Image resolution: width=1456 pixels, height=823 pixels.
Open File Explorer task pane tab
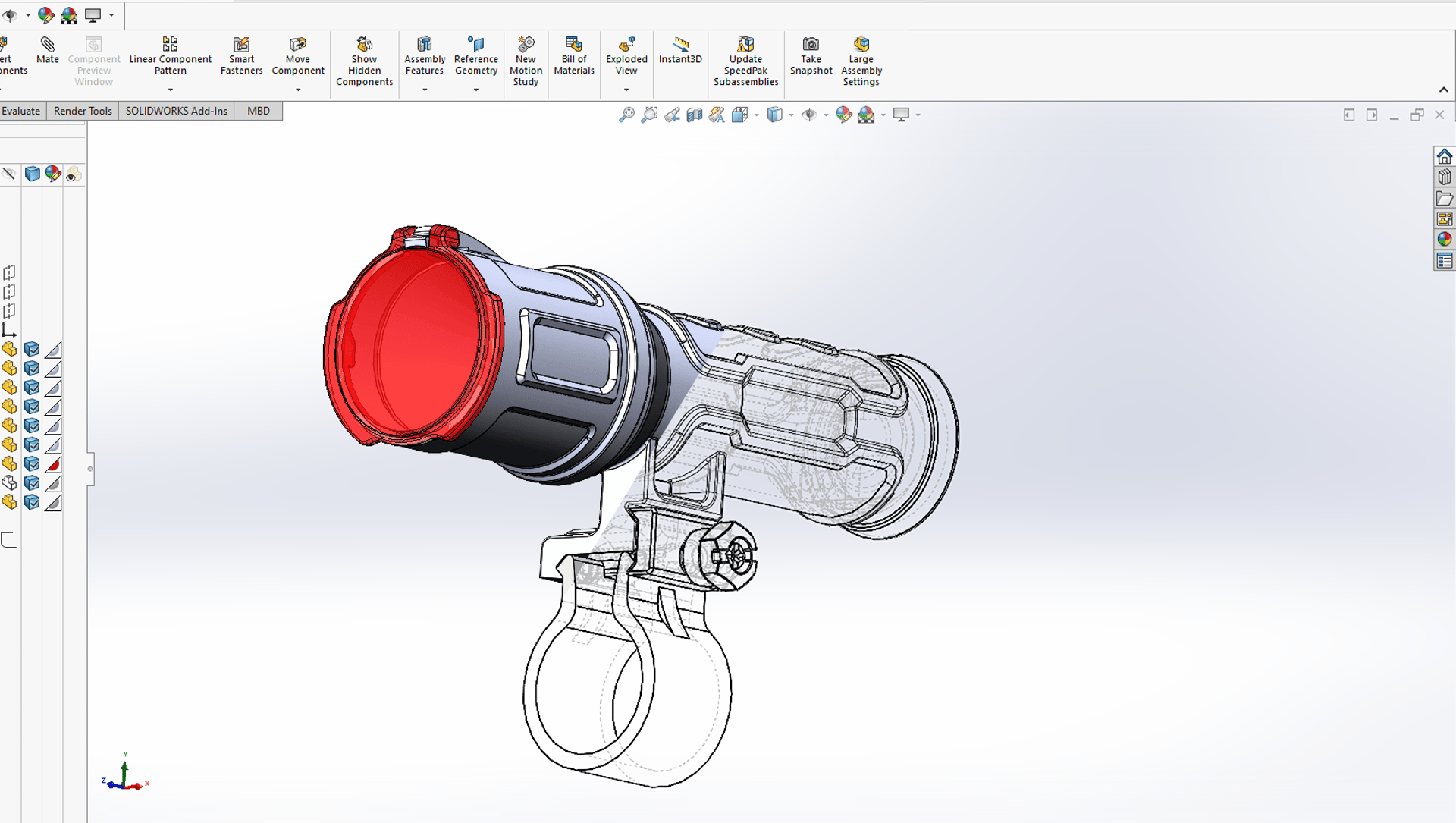coord(1444,199)
